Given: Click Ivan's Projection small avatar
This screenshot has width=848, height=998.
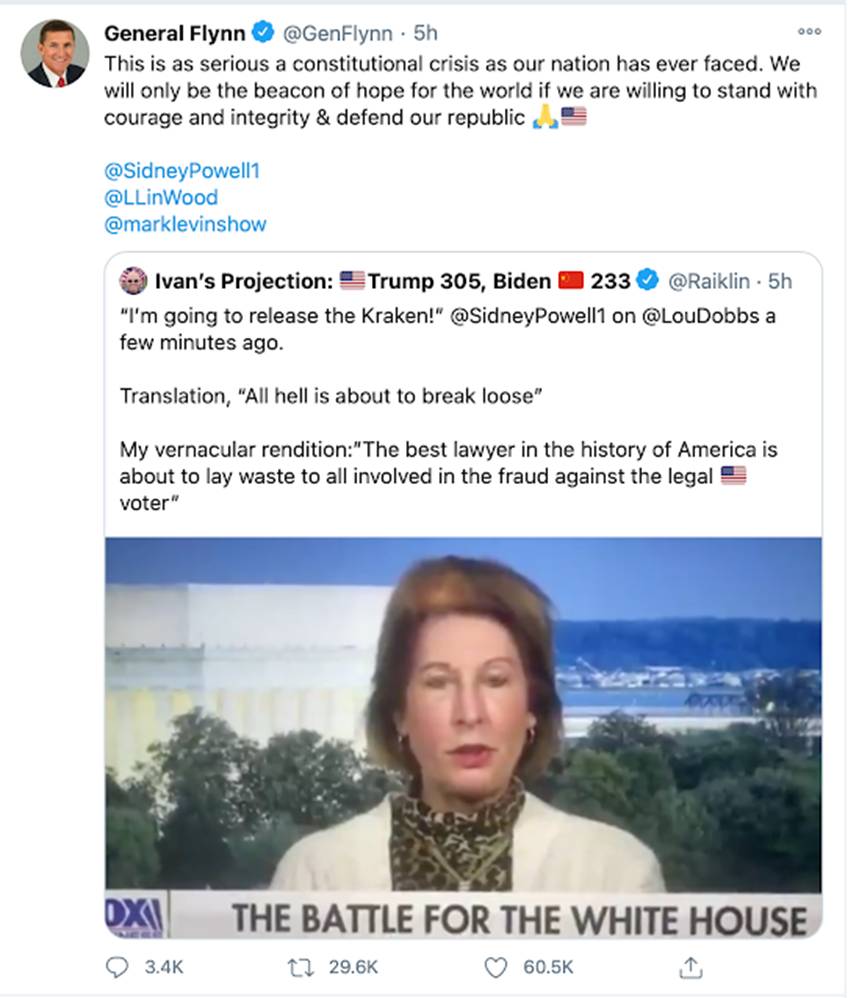Looking at the screenshot, I should tap(133, 280).
